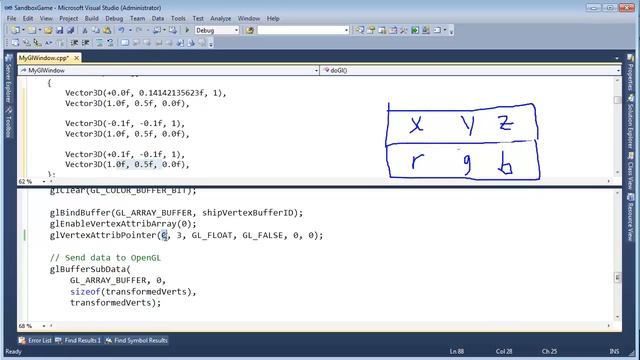This screenshot has width=640, height=360.
Task: Open the View menu
Action: 46,18
